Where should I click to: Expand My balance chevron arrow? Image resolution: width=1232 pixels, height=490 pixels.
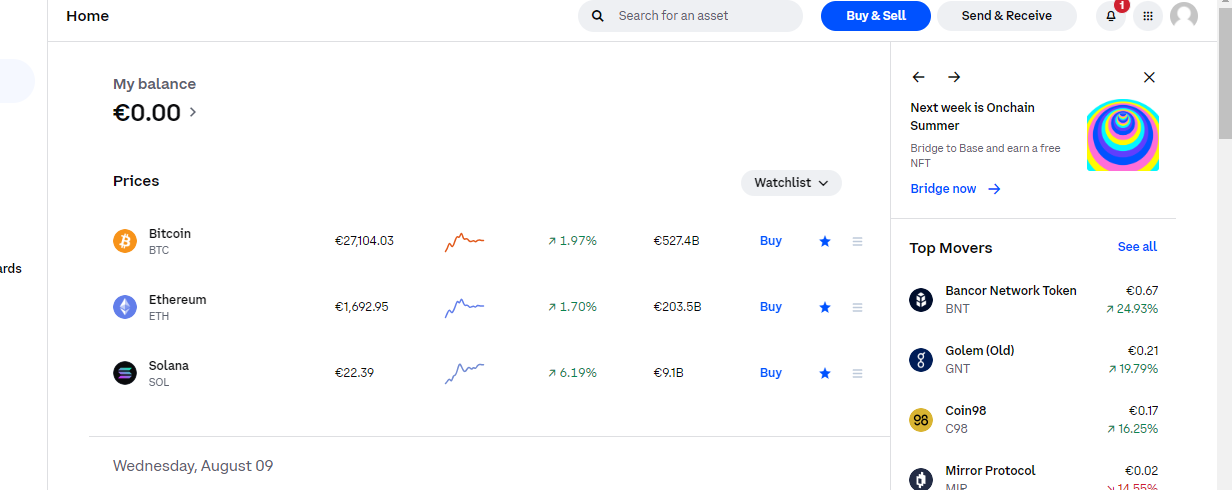point(193,112)
